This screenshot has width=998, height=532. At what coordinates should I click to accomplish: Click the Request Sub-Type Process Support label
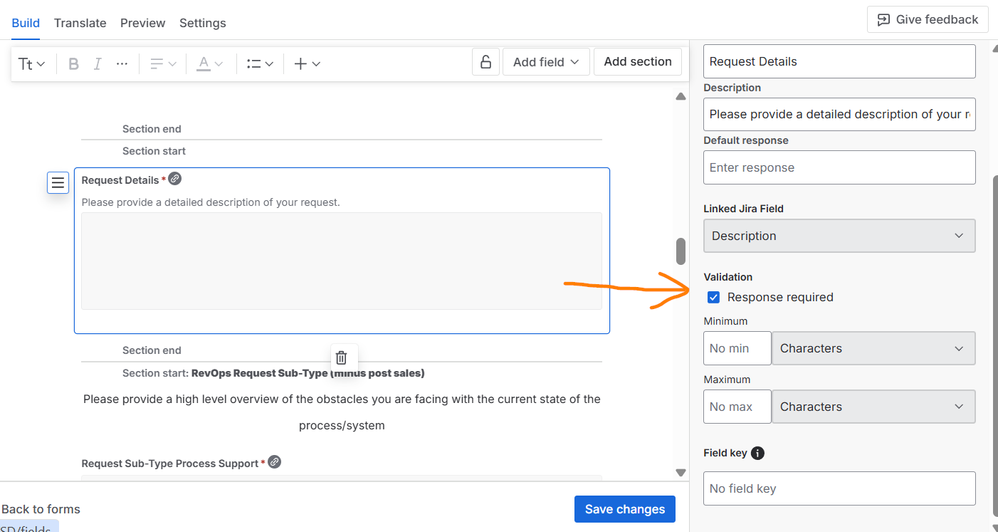click(x=170, y=464)
